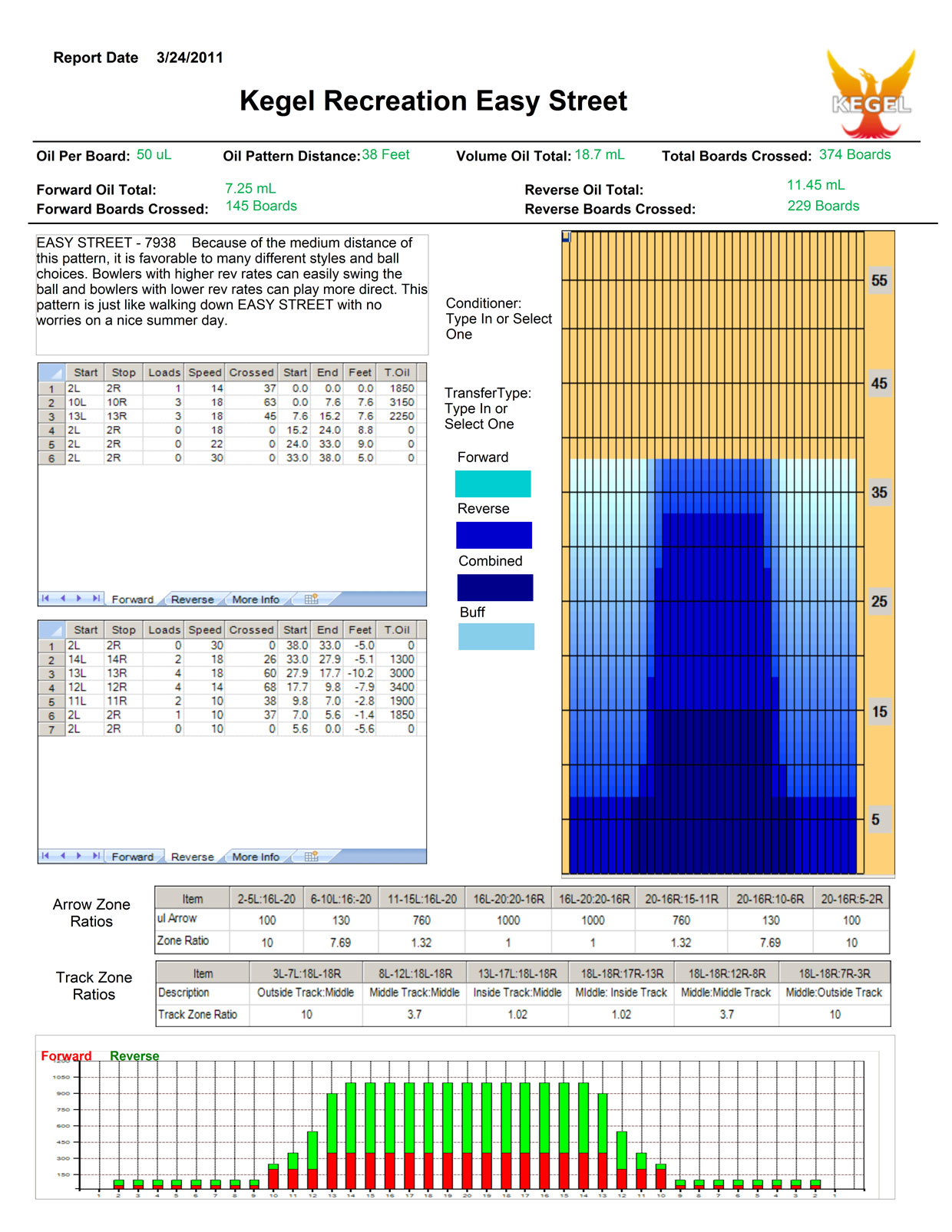Click the T.Oil column header in lower table
952x1232 pixels.
pyautogui.click(x=397, y=630)
